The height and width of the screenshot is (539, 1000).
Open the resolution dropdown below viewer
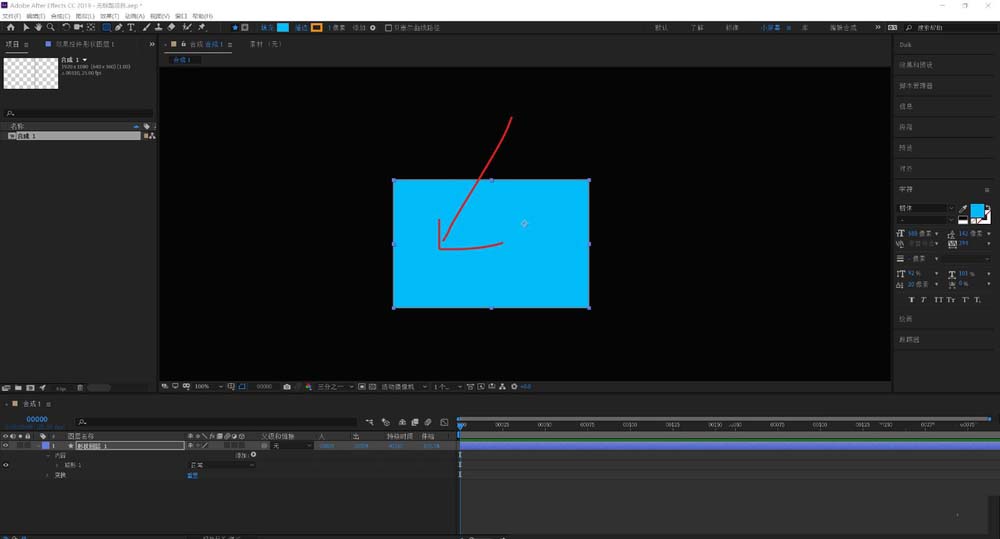point(335,387)
